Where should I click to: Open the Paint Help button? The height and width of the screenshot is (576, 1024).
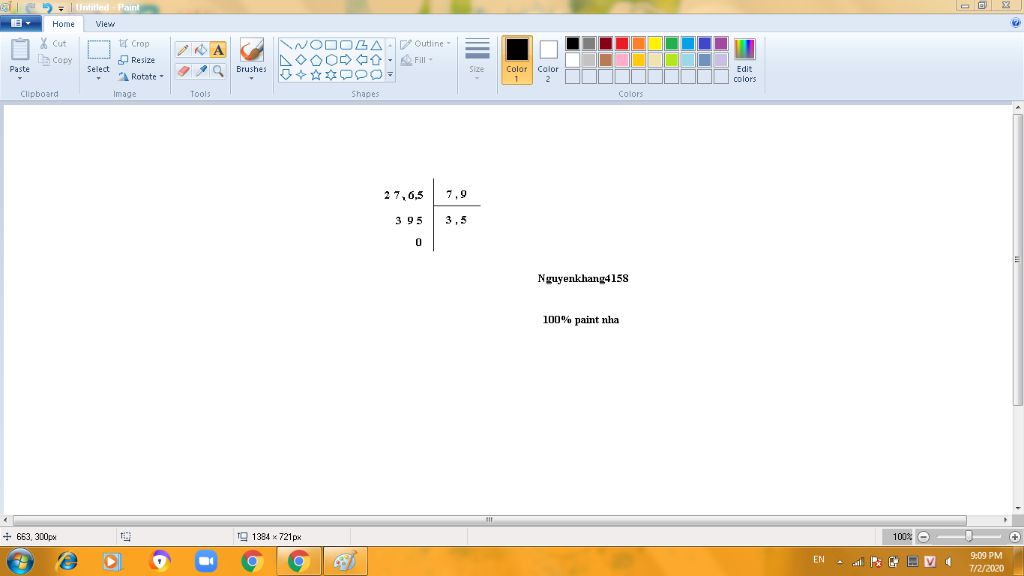click(x=1016, y=23)
